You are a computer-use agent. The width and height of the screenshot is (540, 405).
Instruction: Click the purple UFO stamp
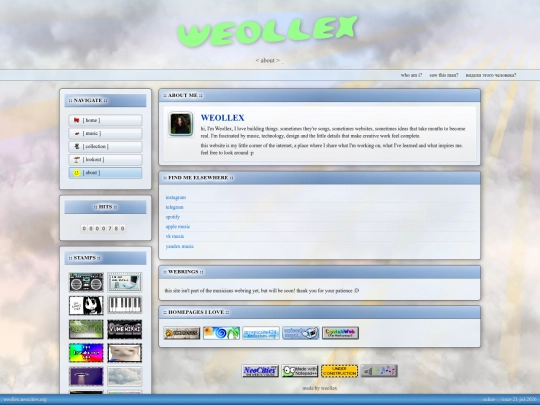pos(86,376)
